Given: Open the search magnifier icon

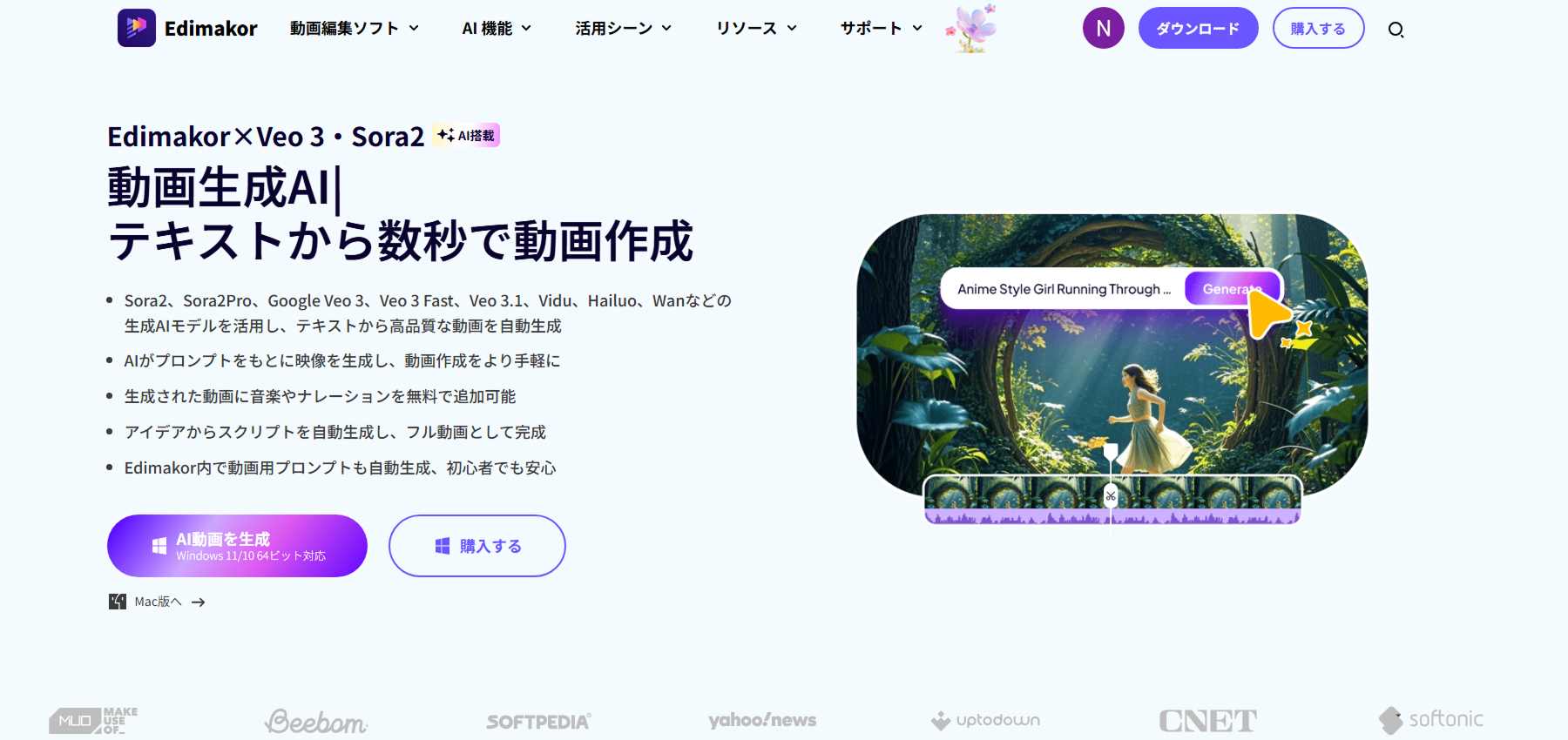Looking at the screenshot, I should pos(1396,30).
